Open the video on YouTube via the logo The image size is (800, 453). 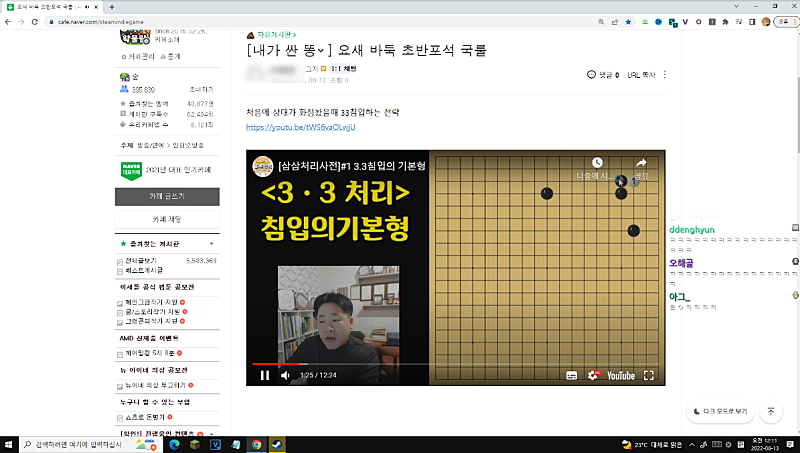point(621,375)
